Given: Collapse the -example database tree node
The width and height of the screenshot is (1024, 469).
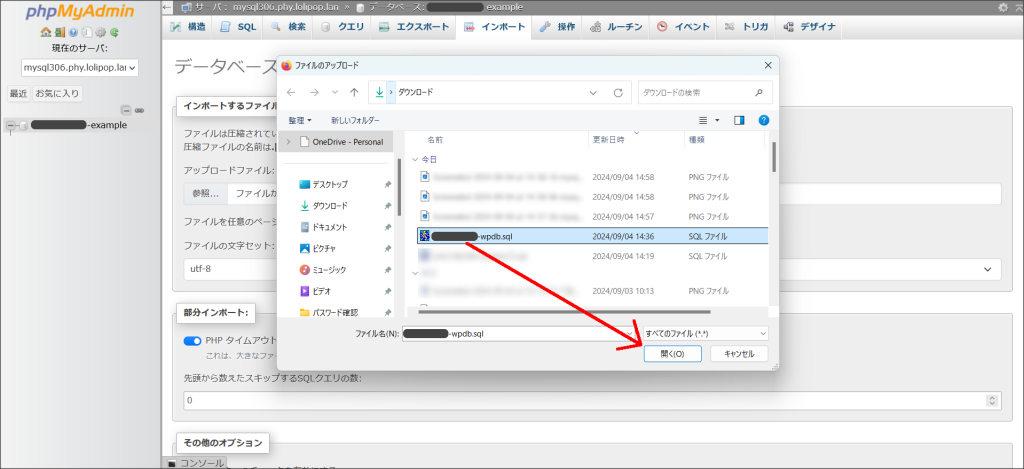Looking at the screenshot, I should [10, 125].
